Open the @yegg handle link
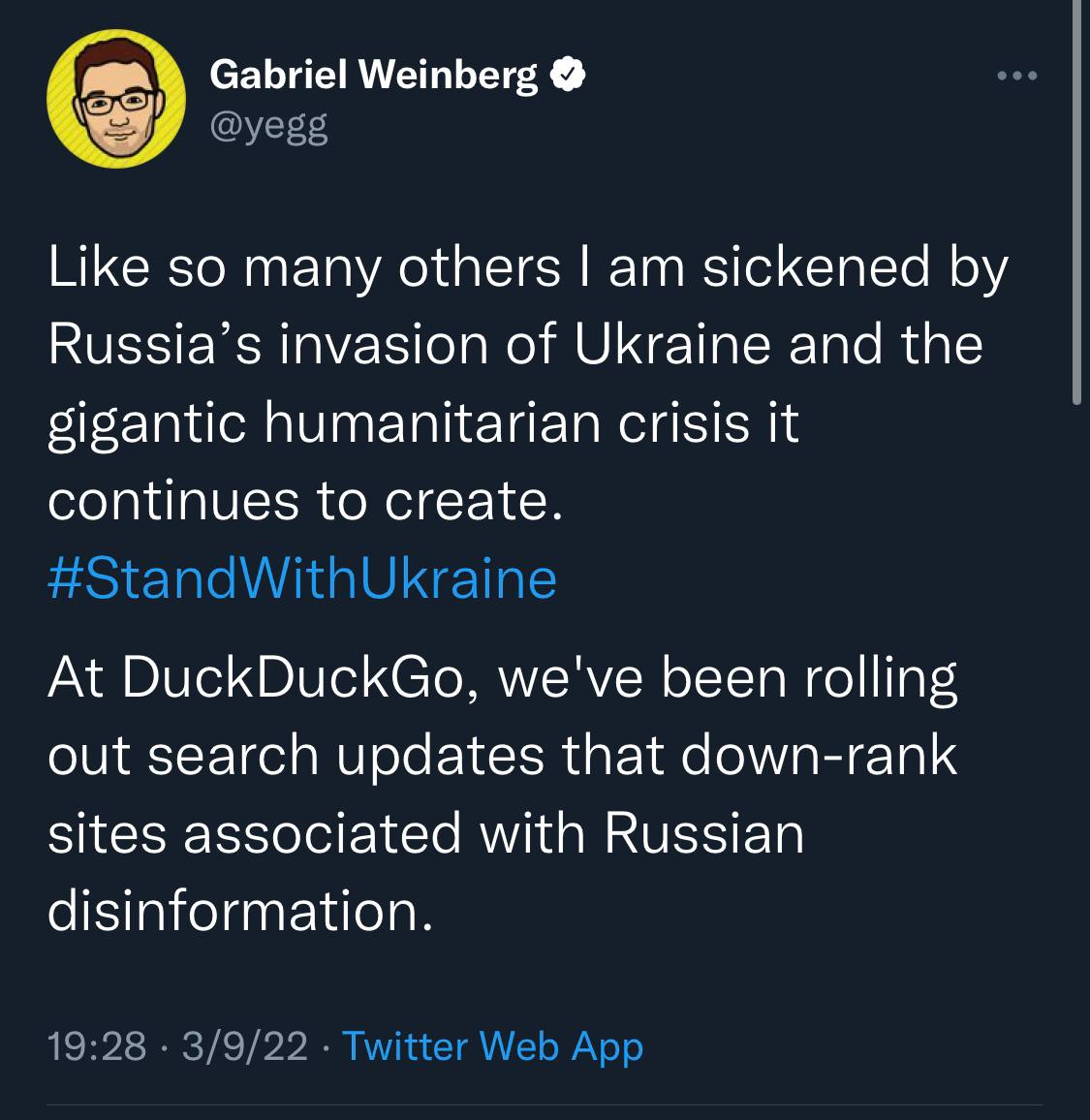This screenshot has height=1120, width=1090. pyautogui.click(x=268, y=126)
